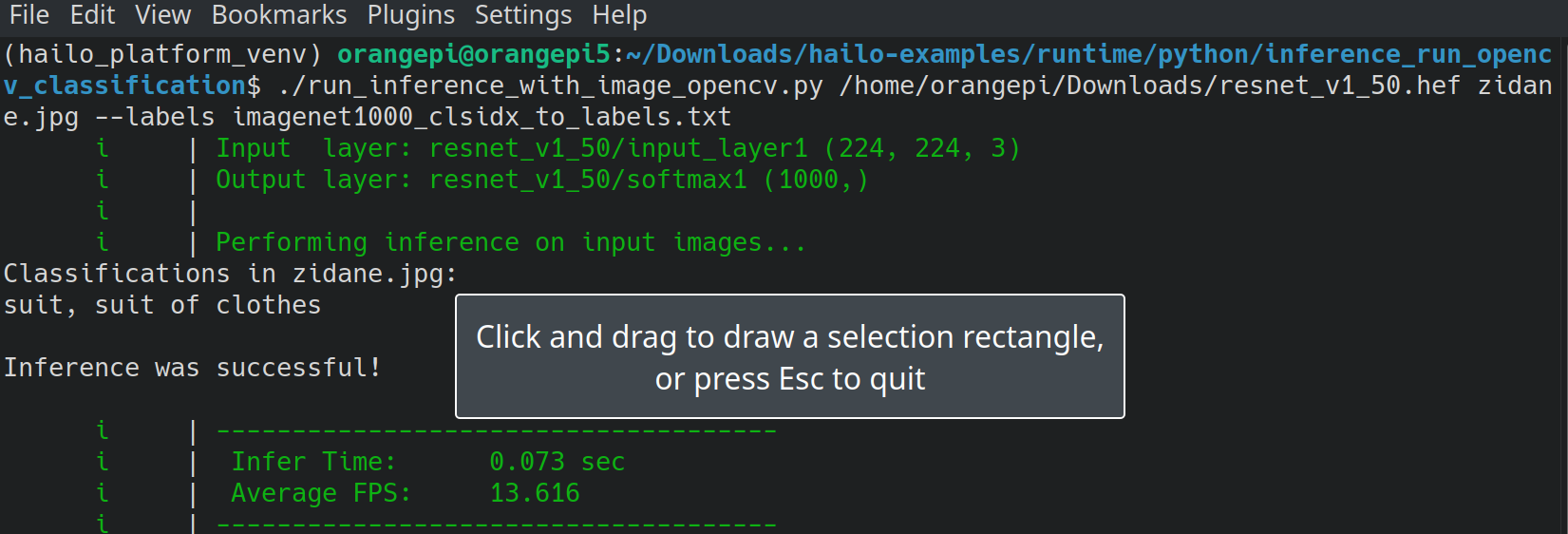
Task: Click the imagenet1000_clsidx_to_labels.txt argument
Action: (482, 117)
